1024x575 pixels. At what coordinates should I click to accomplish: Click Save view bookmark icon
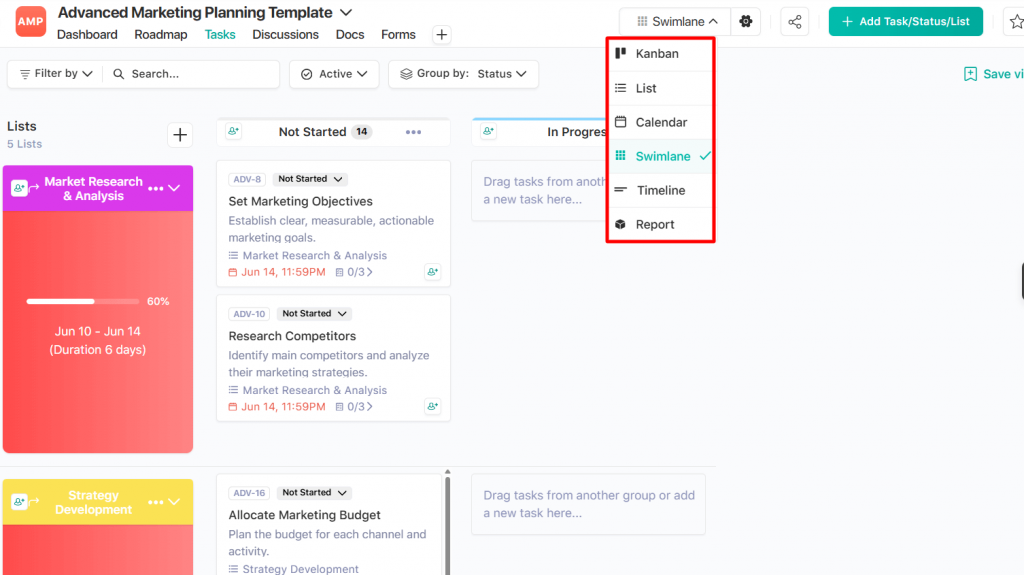pyautogui.click(x=970, y=74)
